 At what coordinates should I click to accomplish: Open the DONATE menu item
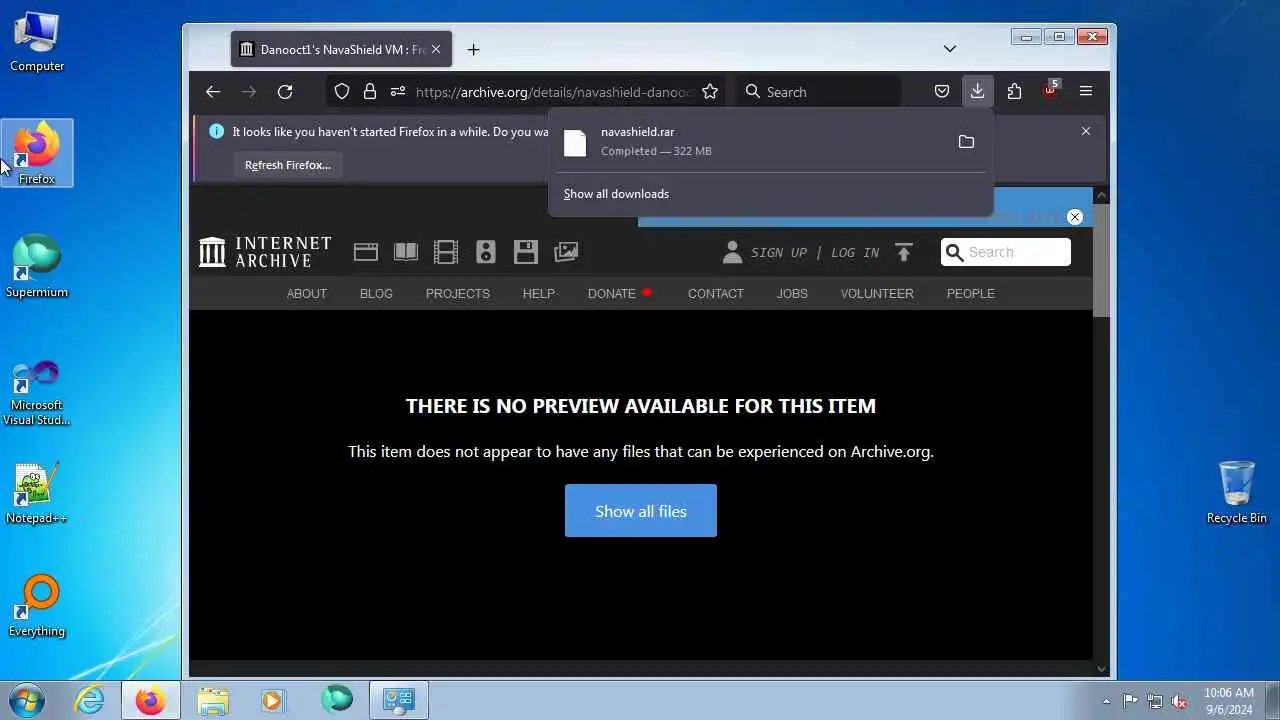[612, 293]
